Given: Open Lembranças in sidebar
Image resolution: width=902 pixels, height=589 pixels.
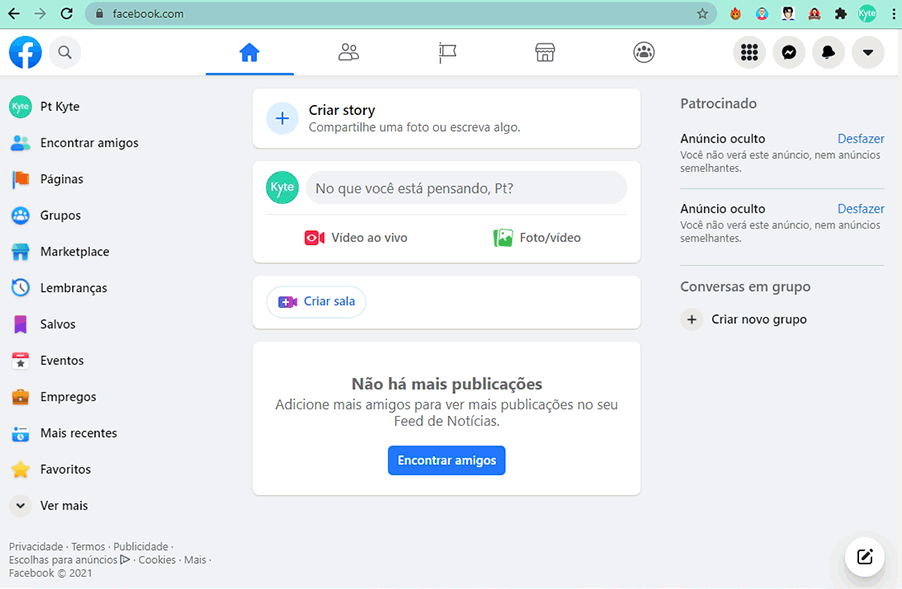Looking at the screenshot, I should (59, 288).
